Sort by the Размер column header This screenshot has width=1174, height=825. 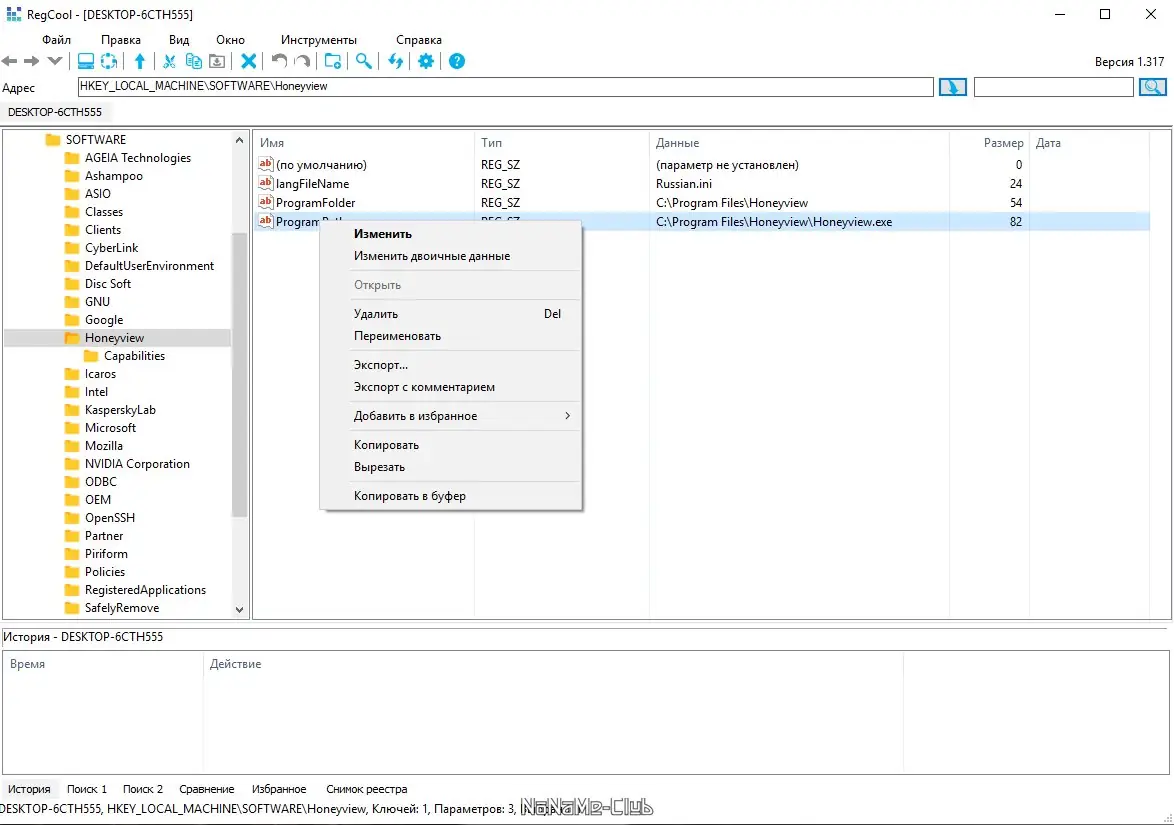pos(989,142)
